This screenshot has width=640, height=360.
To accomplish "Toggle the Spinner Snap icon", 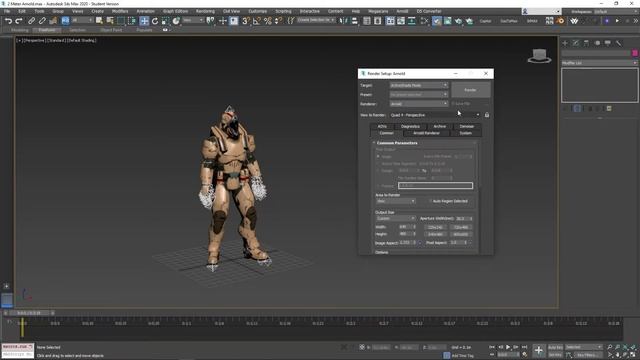I will [278, 21].
